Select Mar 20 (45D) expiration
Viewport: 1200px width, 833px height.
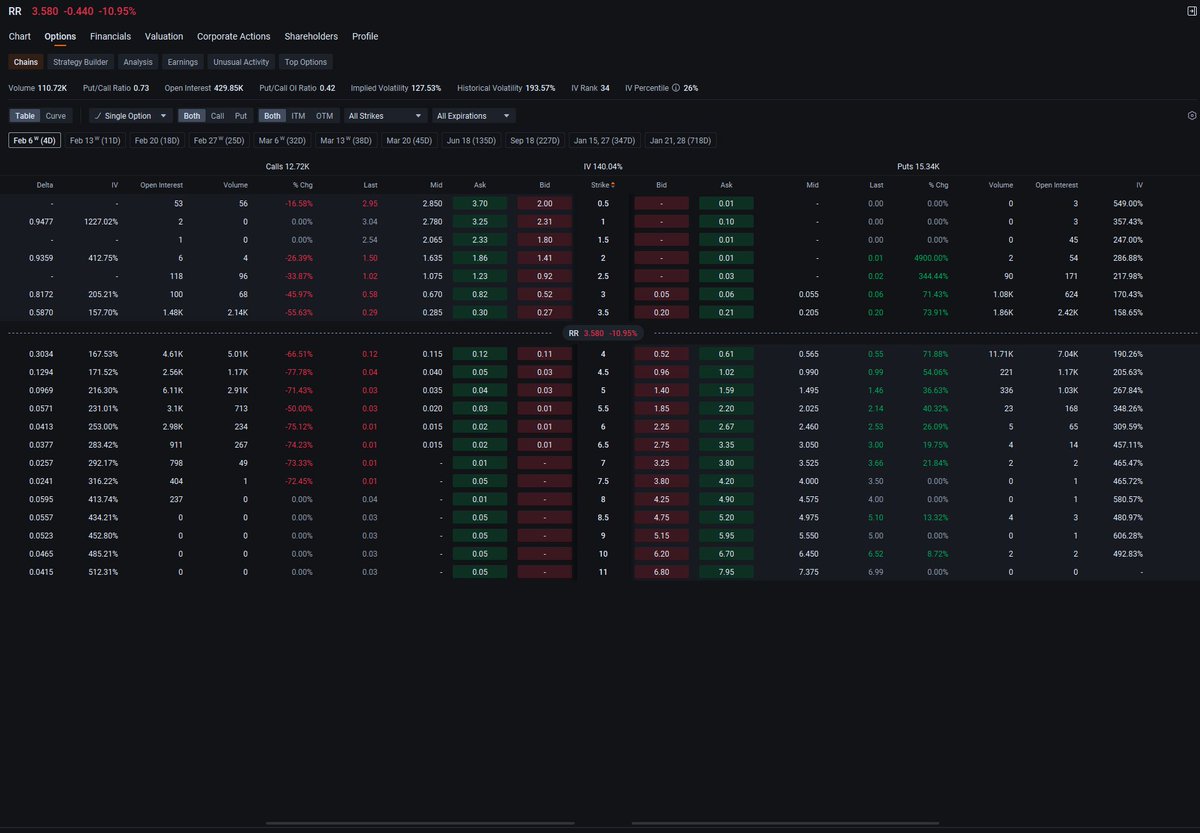tap(409, 141)
